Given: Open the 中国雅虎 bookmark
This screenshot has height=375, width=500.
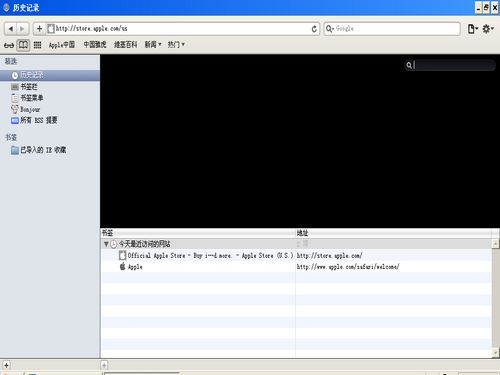Looking at the screenshot, I should (95, 45).
